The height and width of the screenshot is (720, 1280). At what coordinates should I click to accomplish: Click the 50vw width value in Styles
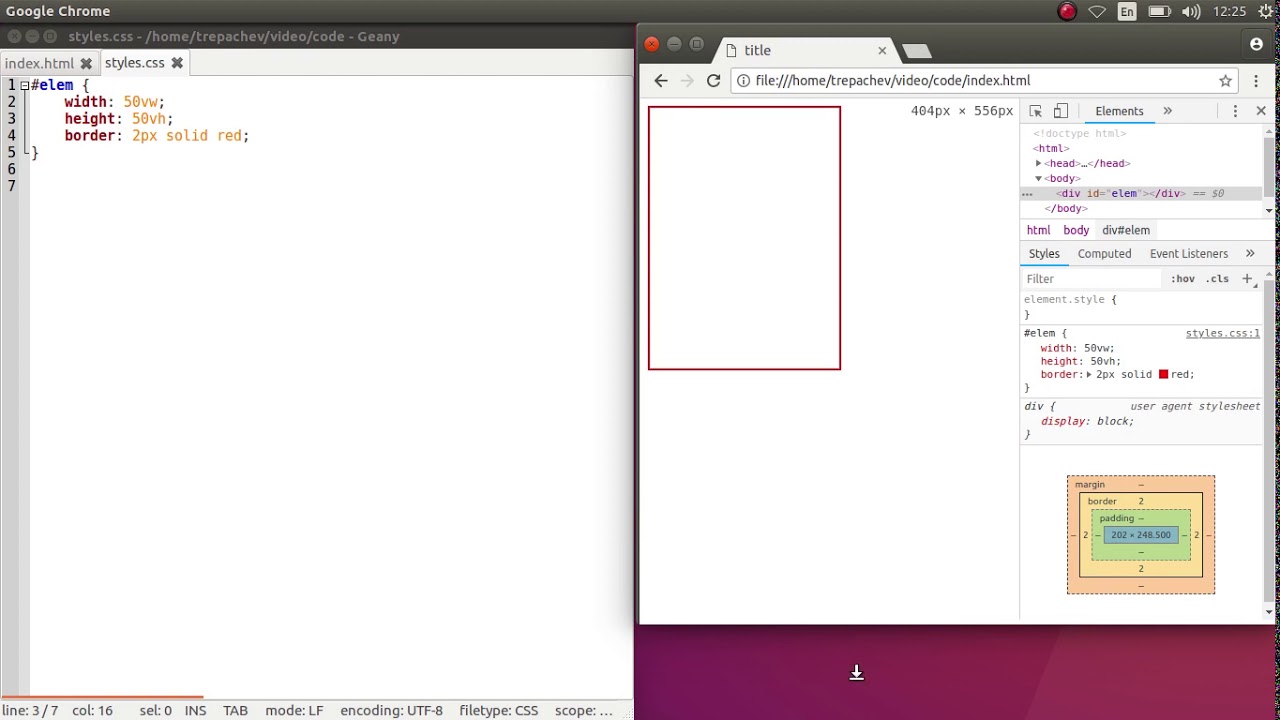click(x=1096, y=348)
